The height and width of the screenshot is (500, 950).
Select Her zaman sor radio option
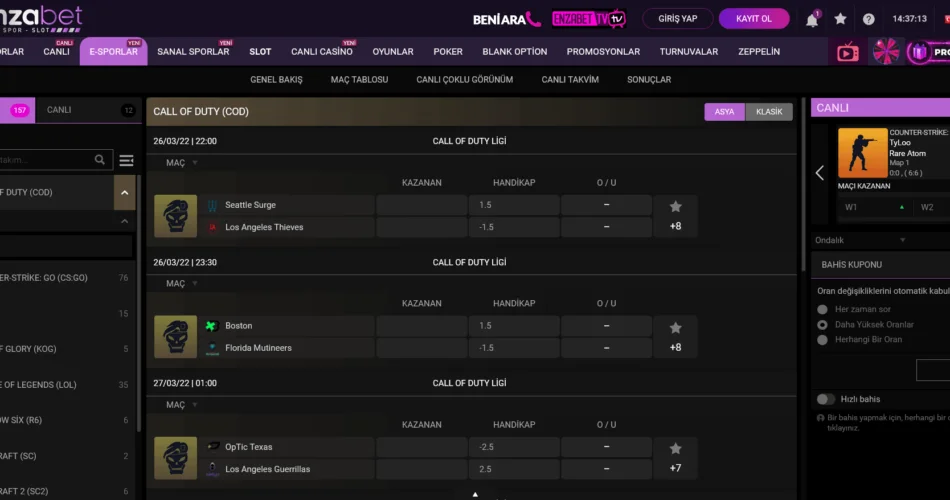pyautogui.click(x=822, y=309)
